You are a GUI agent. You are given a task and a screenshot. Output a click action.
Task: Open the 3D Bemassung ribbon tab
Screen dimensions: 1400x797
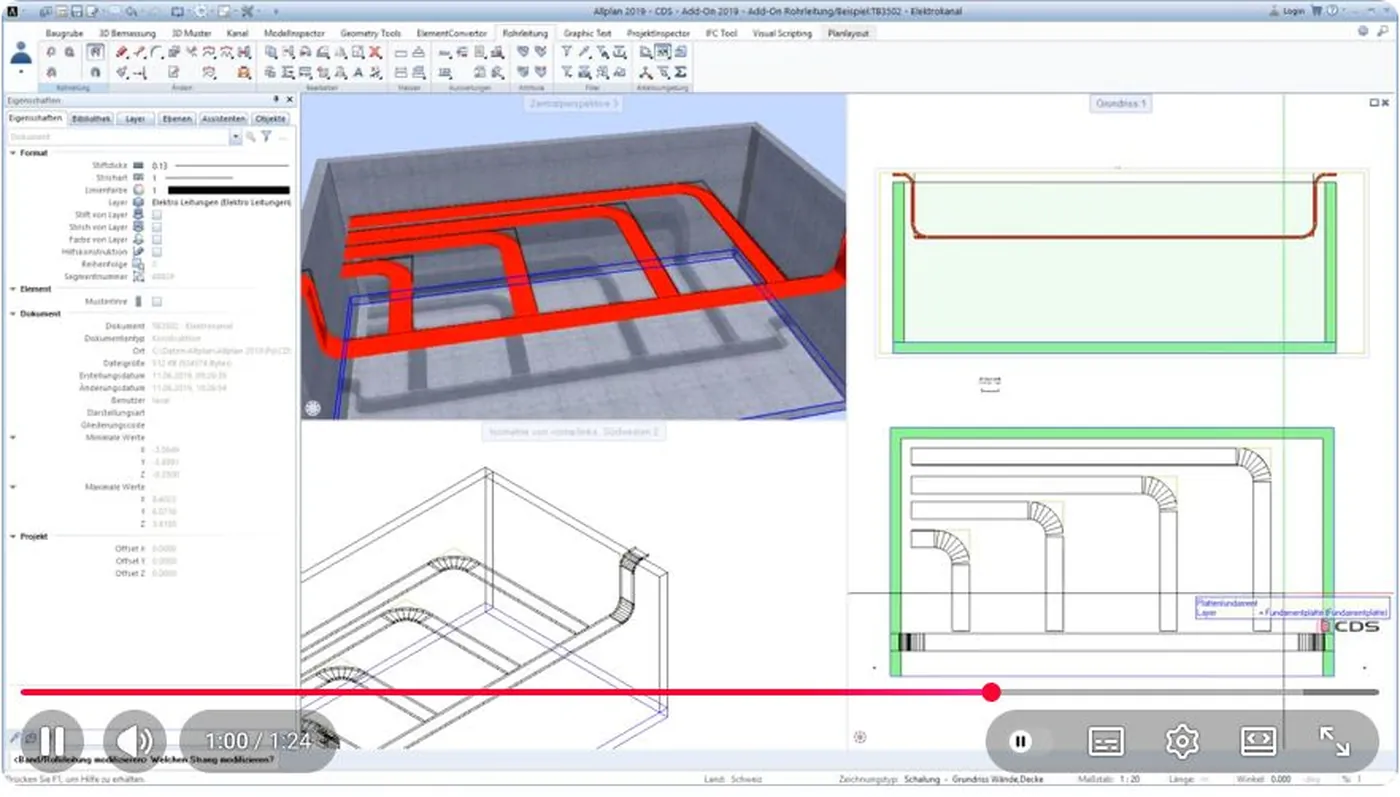pyautogui.click(x=127, y=33)
